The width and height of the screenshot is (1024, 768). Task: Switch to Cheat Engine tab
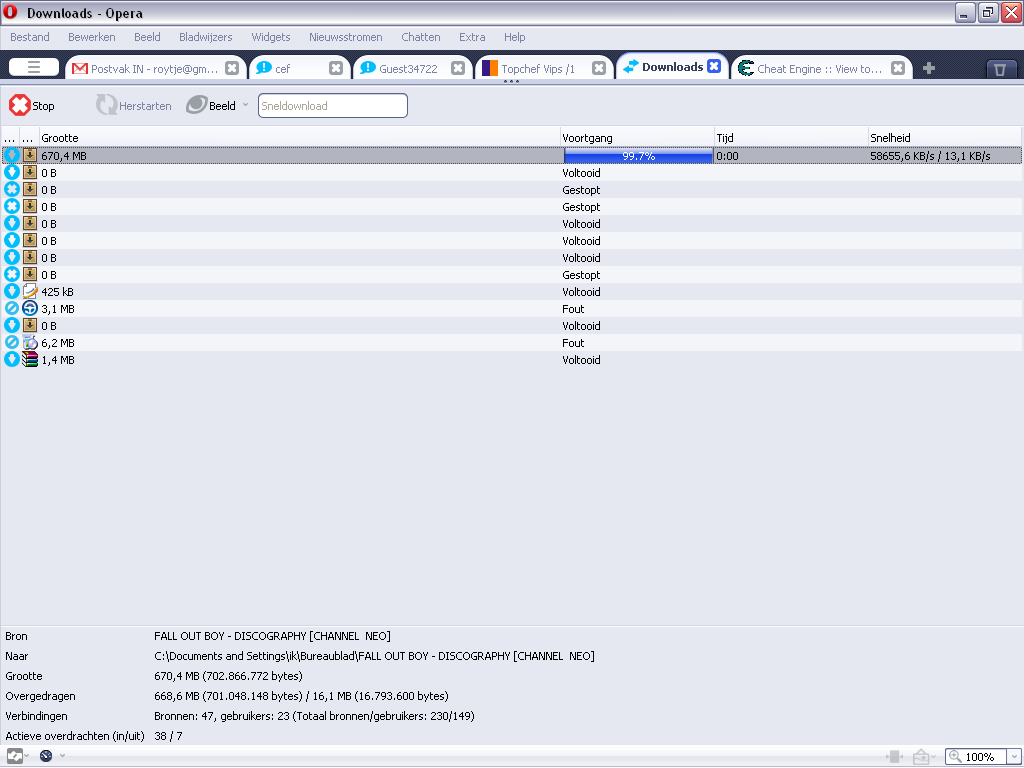pos(822,68)
